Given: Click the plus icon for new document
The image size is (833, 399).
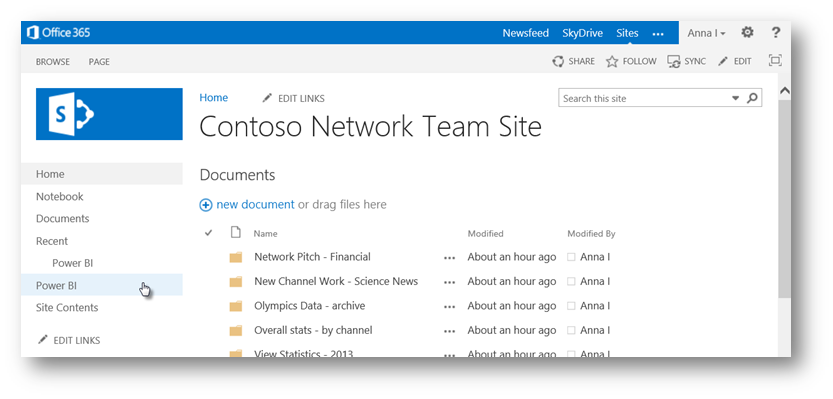Looking at the screenshot, I should 206,205.
